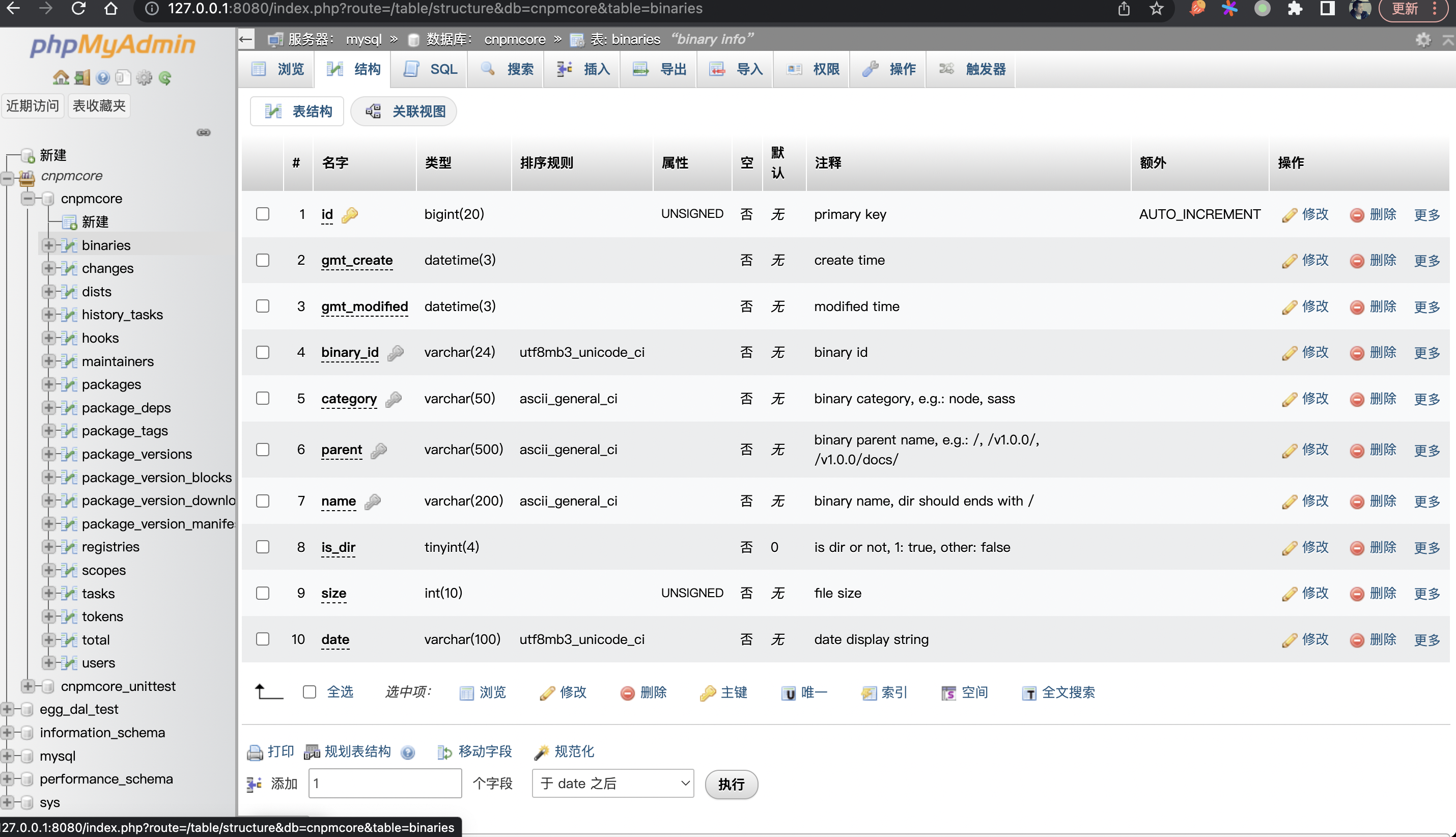Expand the packages table tree node
The width and height of the screenshot is (1456, 837).
(x=49, y=384)
